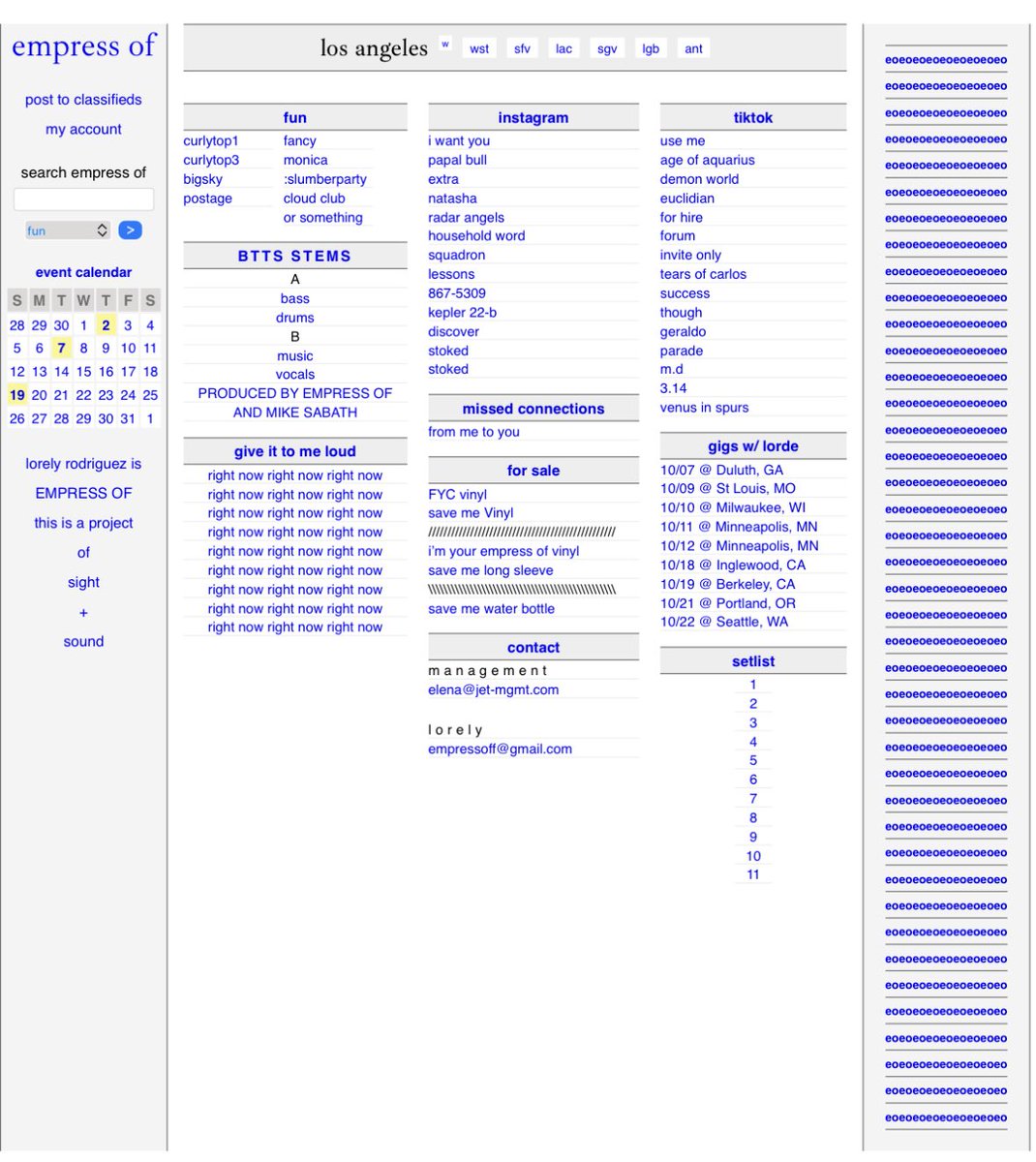Open venus in spurs link
1036x1162 pixels.
pyautogui.click(x=705, y=408)
